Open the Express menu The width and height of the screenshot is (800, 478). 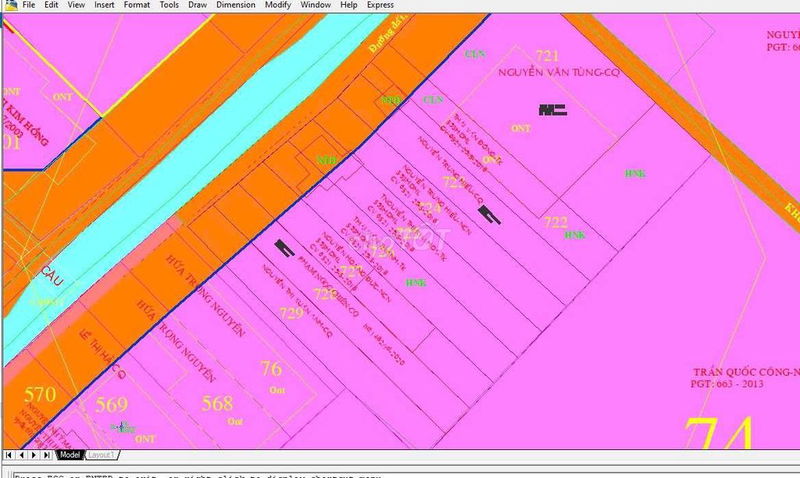(x=380, y=5)
